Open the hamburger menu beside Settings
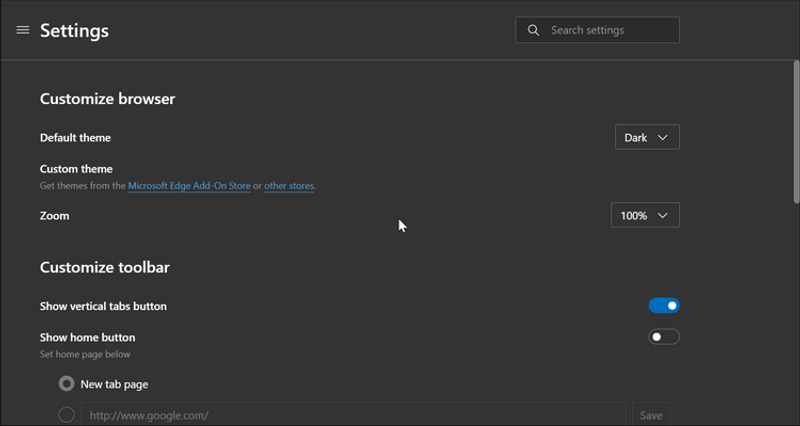The height and width of the screenshot is (426, 800). point(22,30)
